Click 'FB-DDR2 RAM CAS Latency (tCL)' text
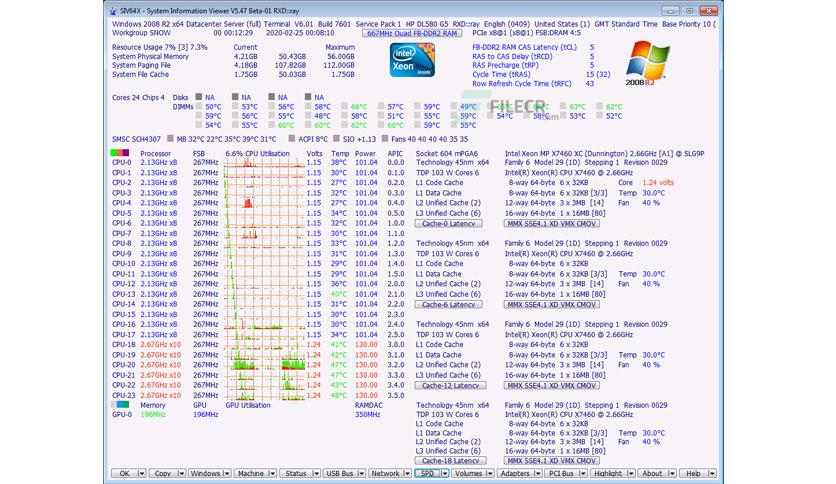 point(525,47)
